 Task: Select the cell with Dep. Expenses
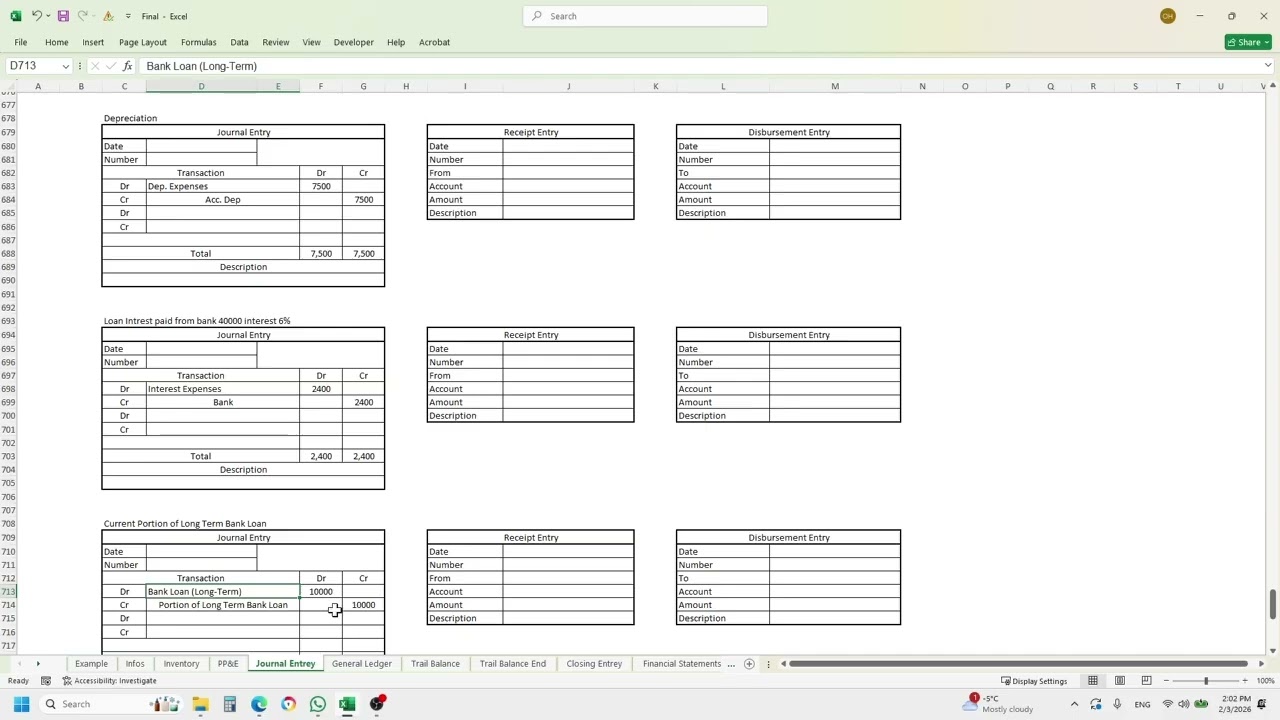(x=222, y=186)
